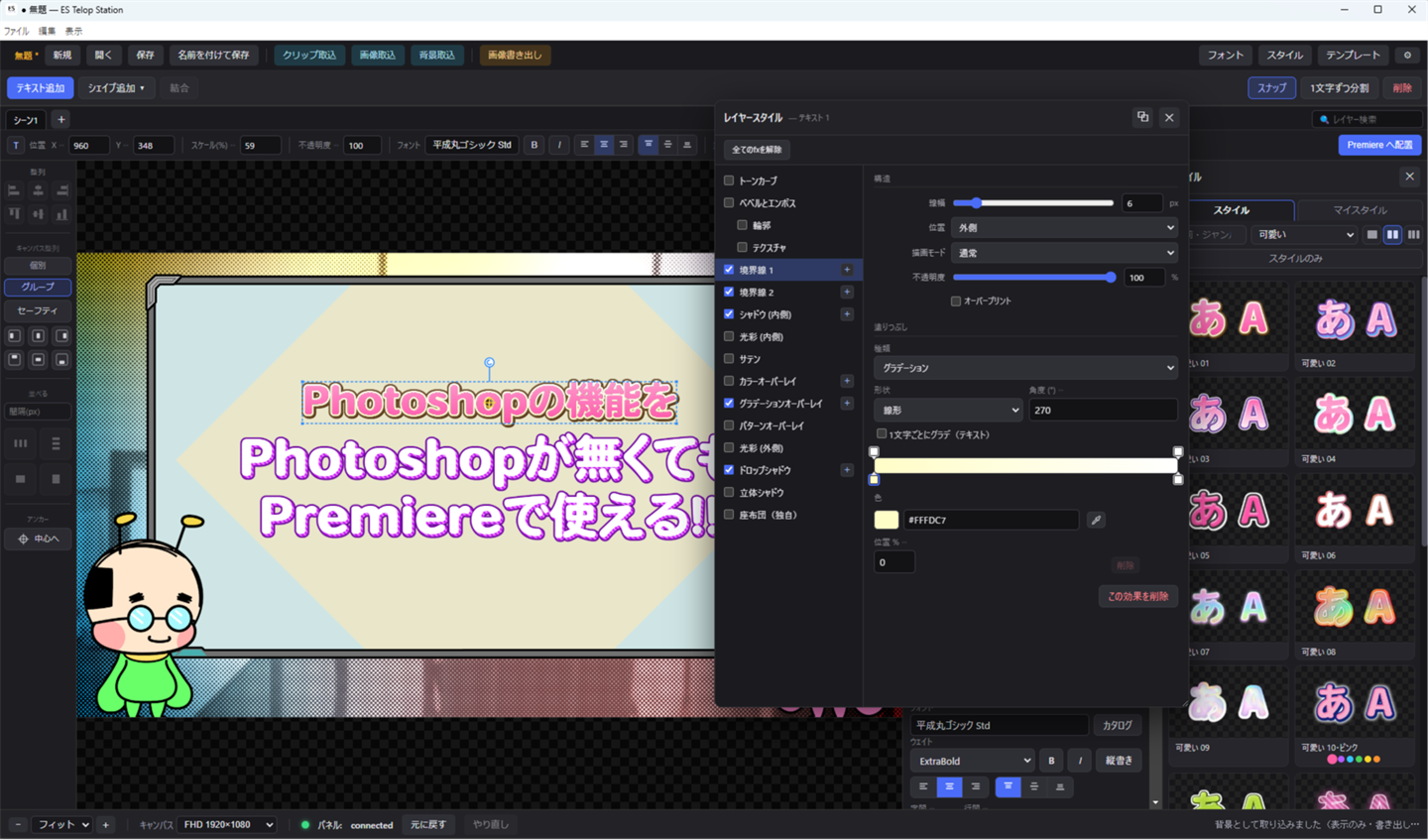
Task: Click the settings gear icon
Action: pos(1407,56)
